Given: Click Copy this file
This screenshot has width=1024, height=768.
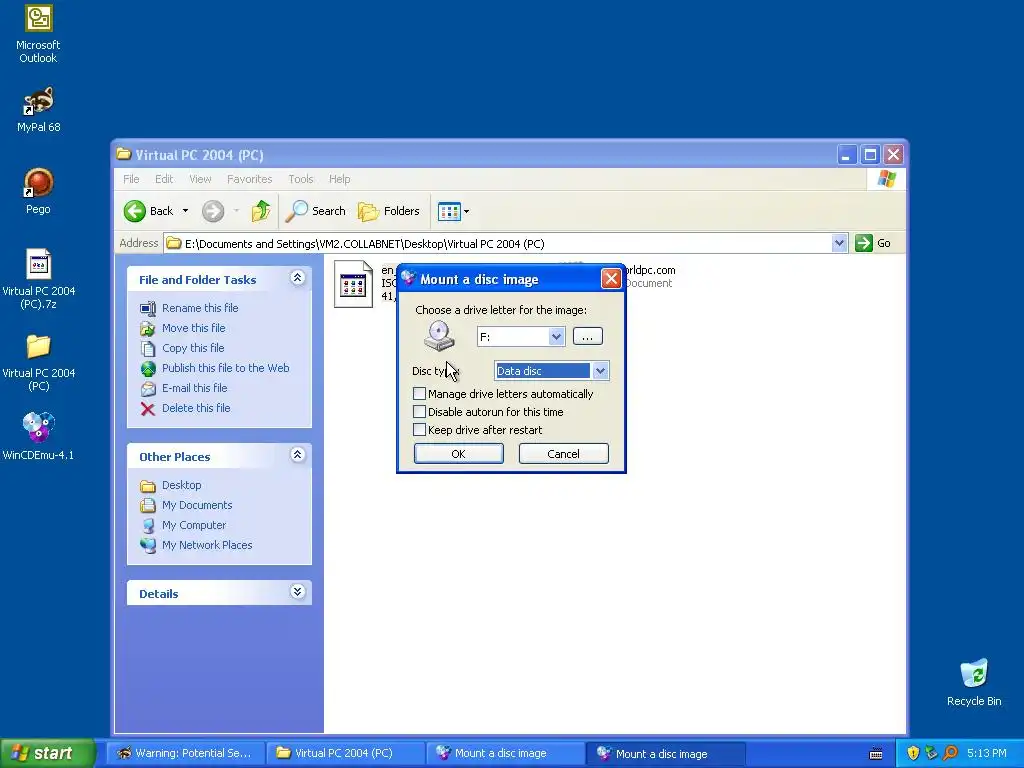Looking at the screenshot, I should click(x=193, y=348).
